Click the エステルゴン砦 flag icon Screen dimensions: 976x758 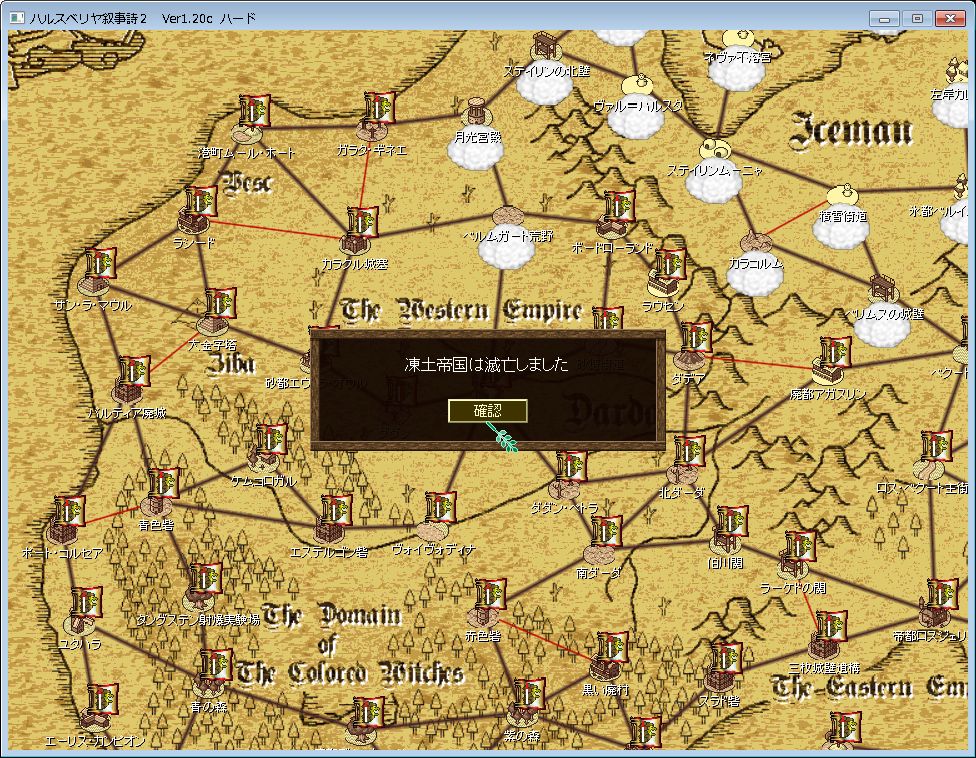click(336, 512)
